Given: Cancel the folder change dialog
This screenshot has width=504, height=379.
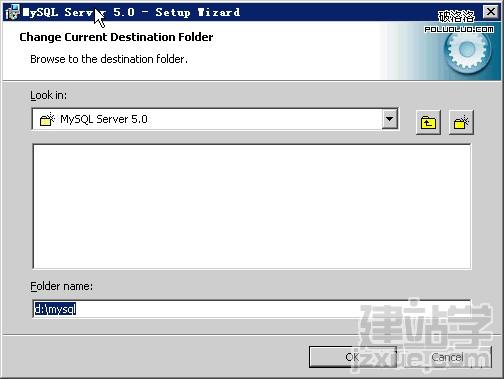Looking at the screenshot, I should pos(447,357).
